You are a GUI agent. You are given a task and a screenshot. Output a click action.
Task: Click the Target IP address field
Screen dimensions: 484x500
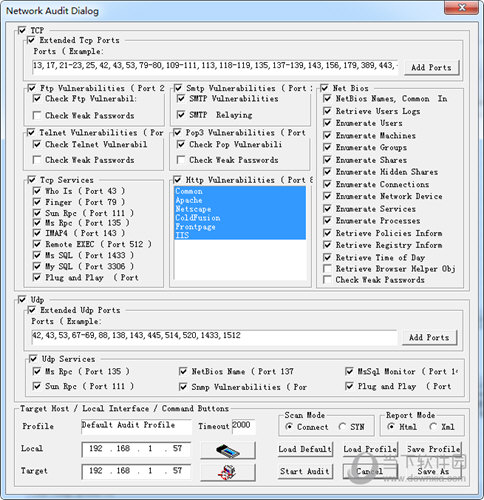click(136, 471)
